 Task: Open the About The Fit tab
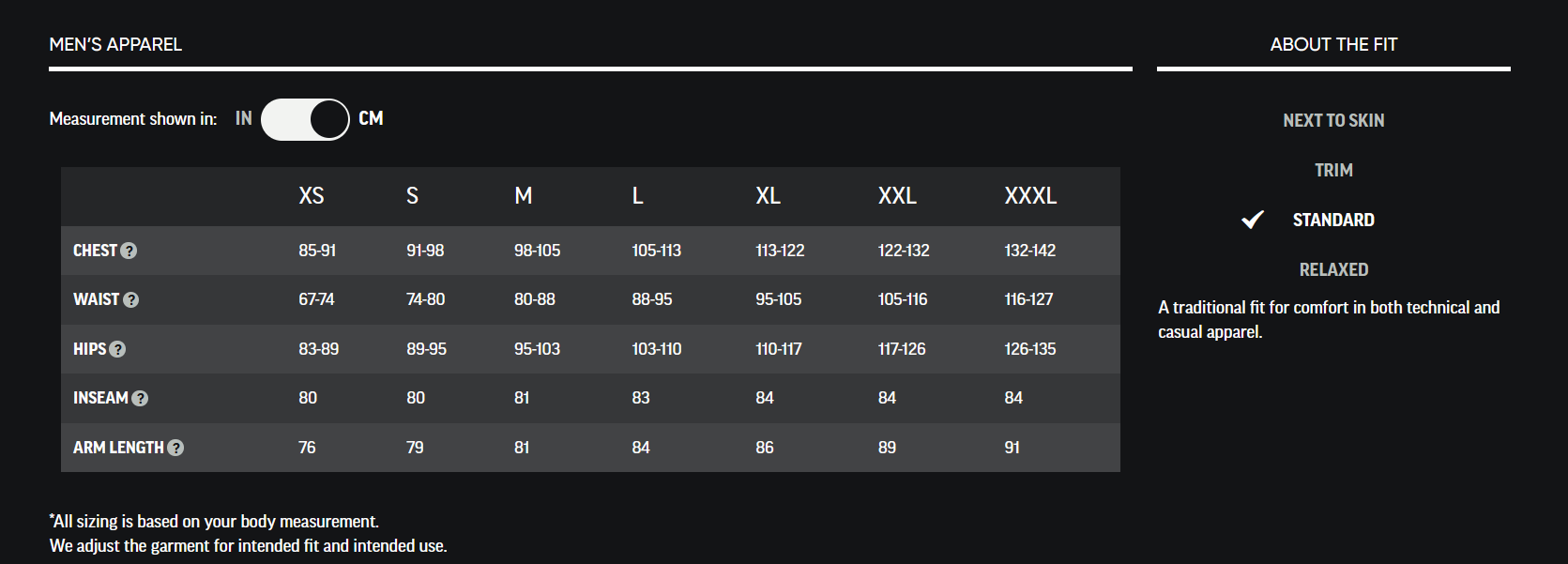coord(1333,44)
